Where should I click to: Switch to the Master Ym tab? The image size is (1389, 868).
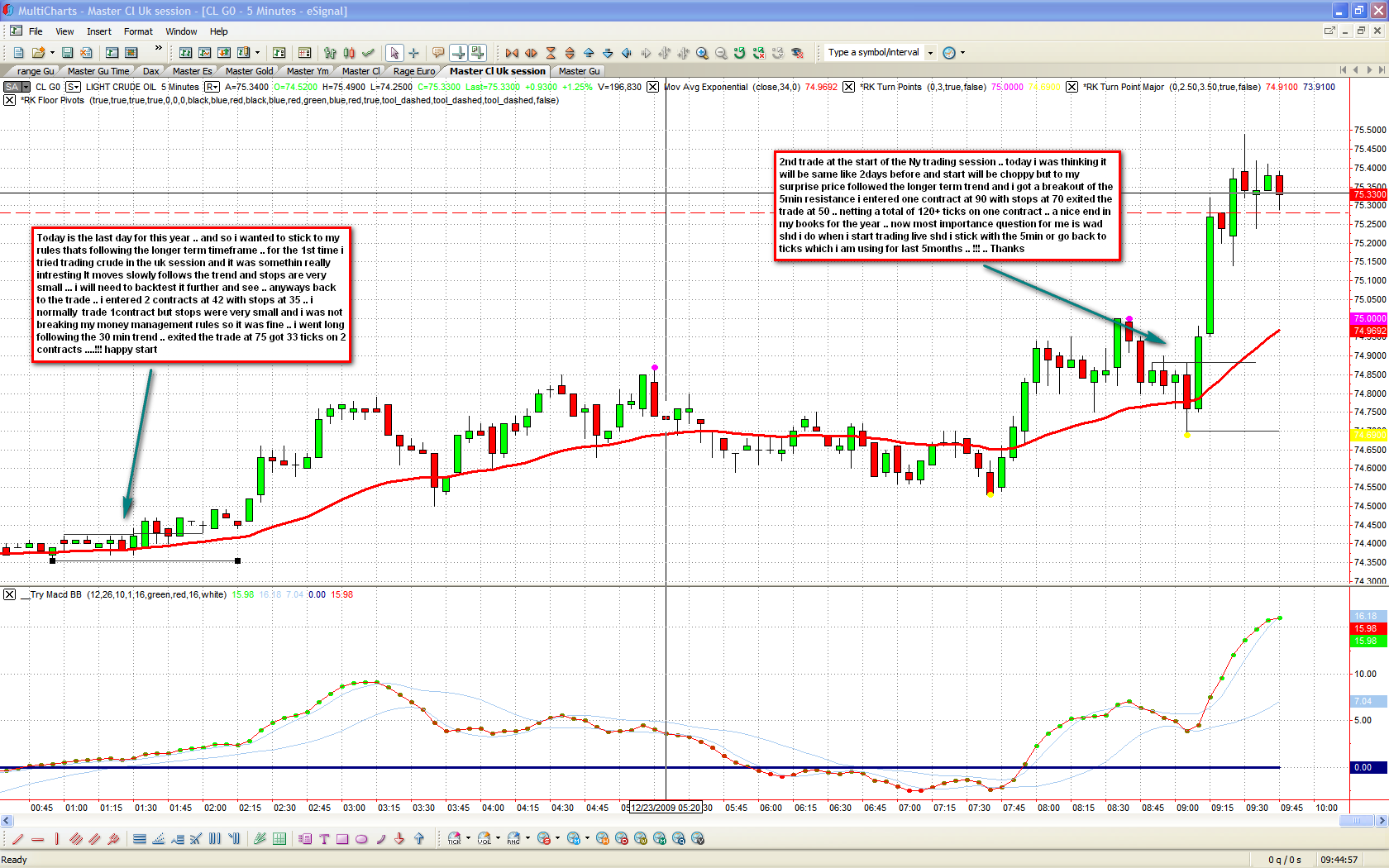pyautogui.click(x=307, y=71)
